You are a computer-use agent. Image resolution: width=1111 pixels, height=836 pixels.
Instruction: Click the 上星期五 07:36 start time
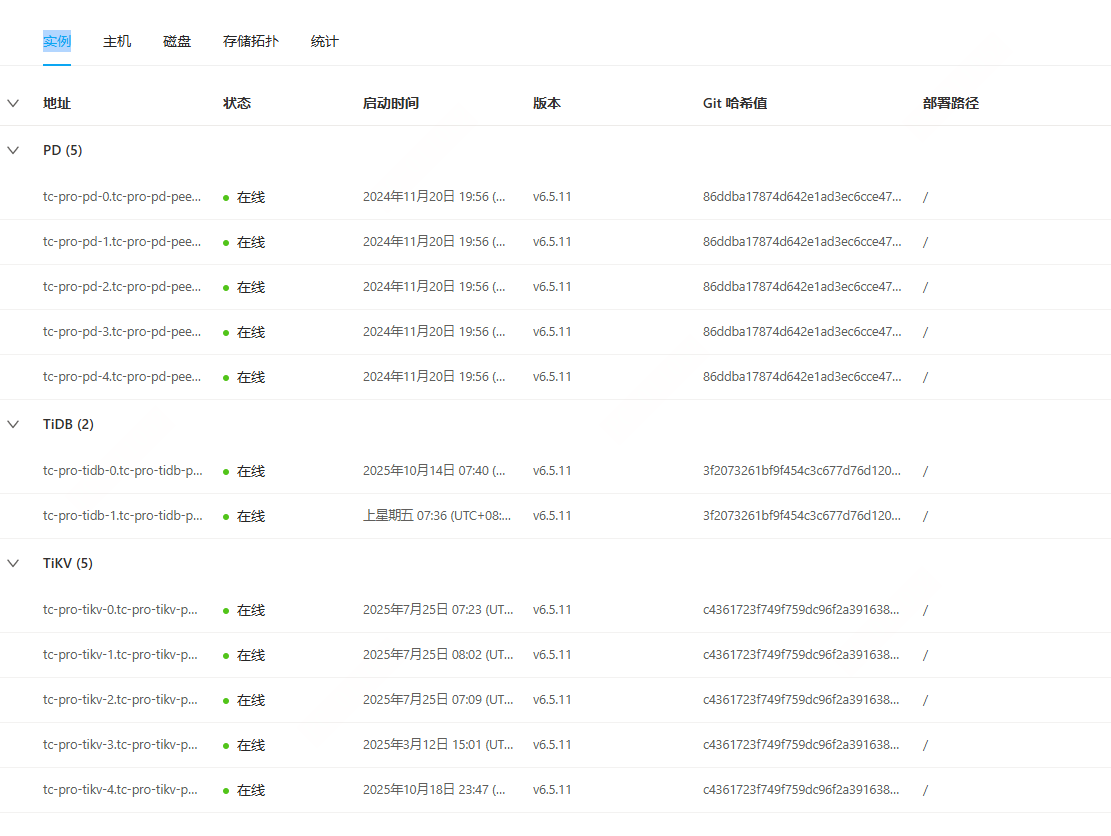click(x=437, y=516)
